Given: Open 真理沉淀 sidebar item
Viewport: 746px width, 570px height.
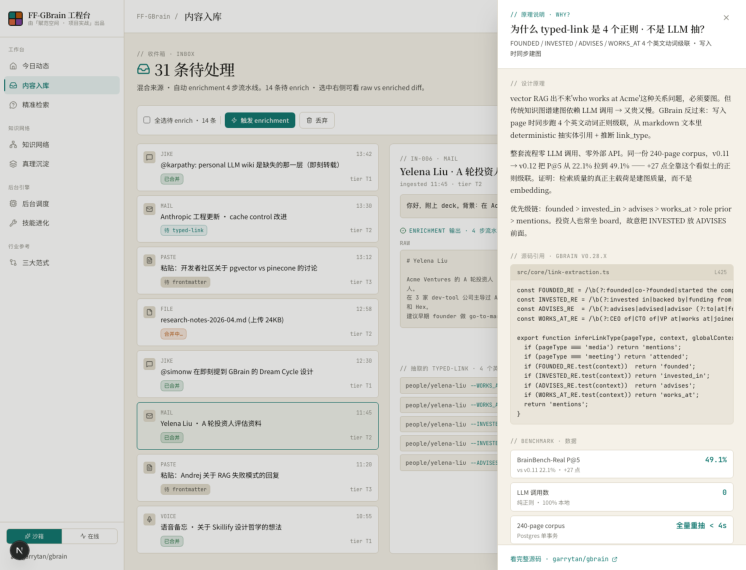Looking at the screenshot, I should click(x=62, y=164).
